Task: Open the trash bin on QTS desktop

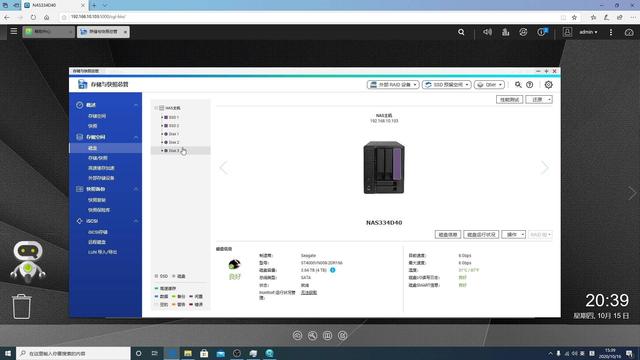Action: click(x=21, y=306)
